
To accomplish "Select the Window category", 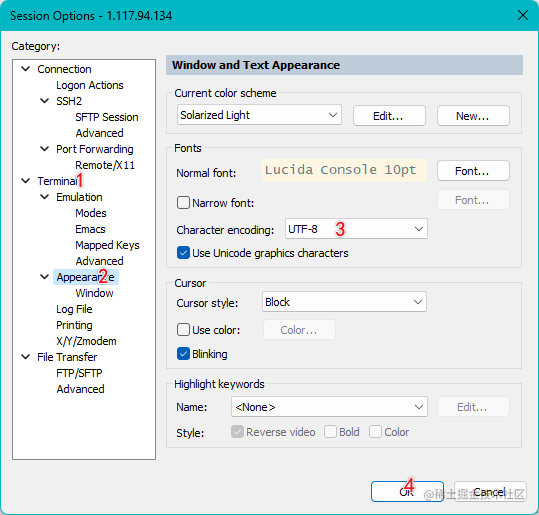I will coord(94,293).
